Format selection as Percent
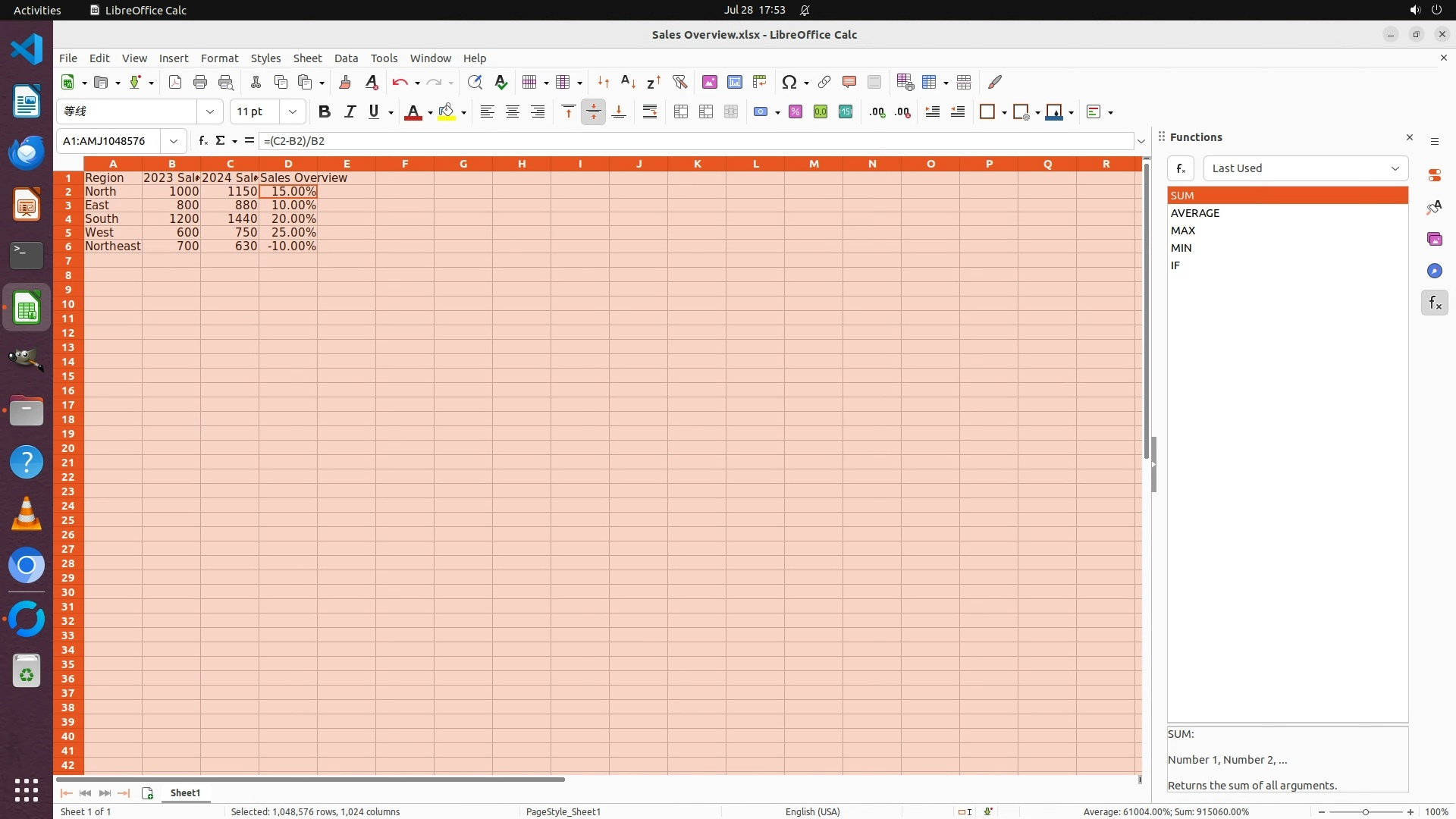 click(795, 111)
